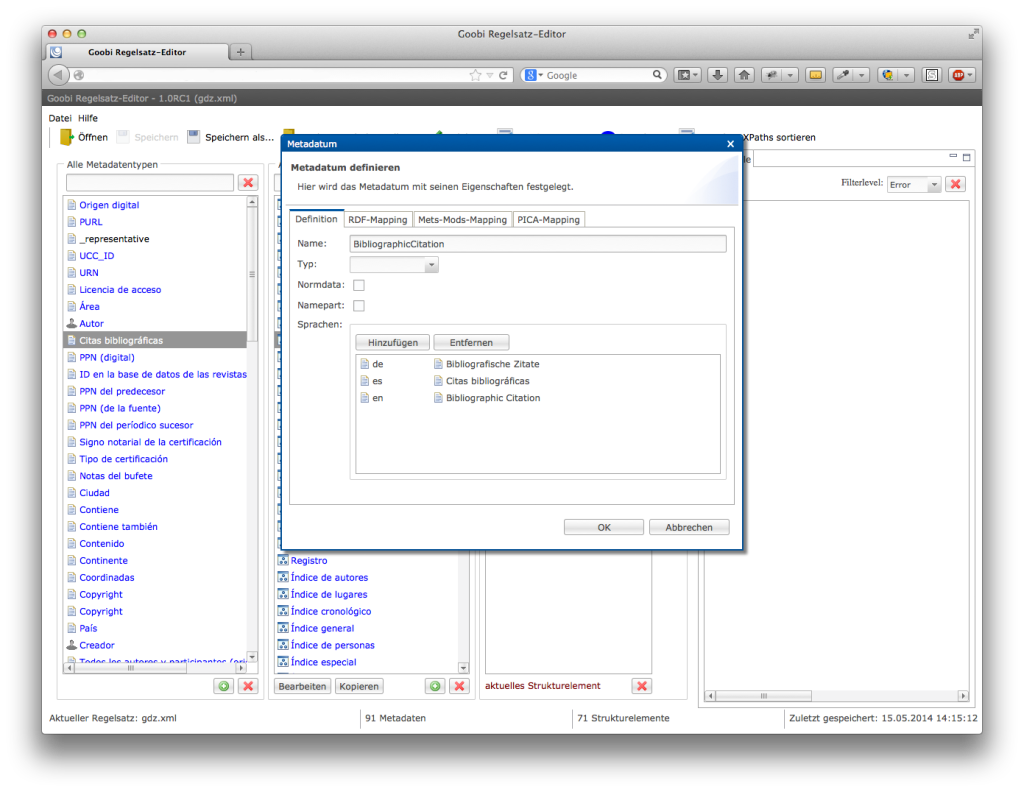Maximize the right validation panel

[967, 157]
